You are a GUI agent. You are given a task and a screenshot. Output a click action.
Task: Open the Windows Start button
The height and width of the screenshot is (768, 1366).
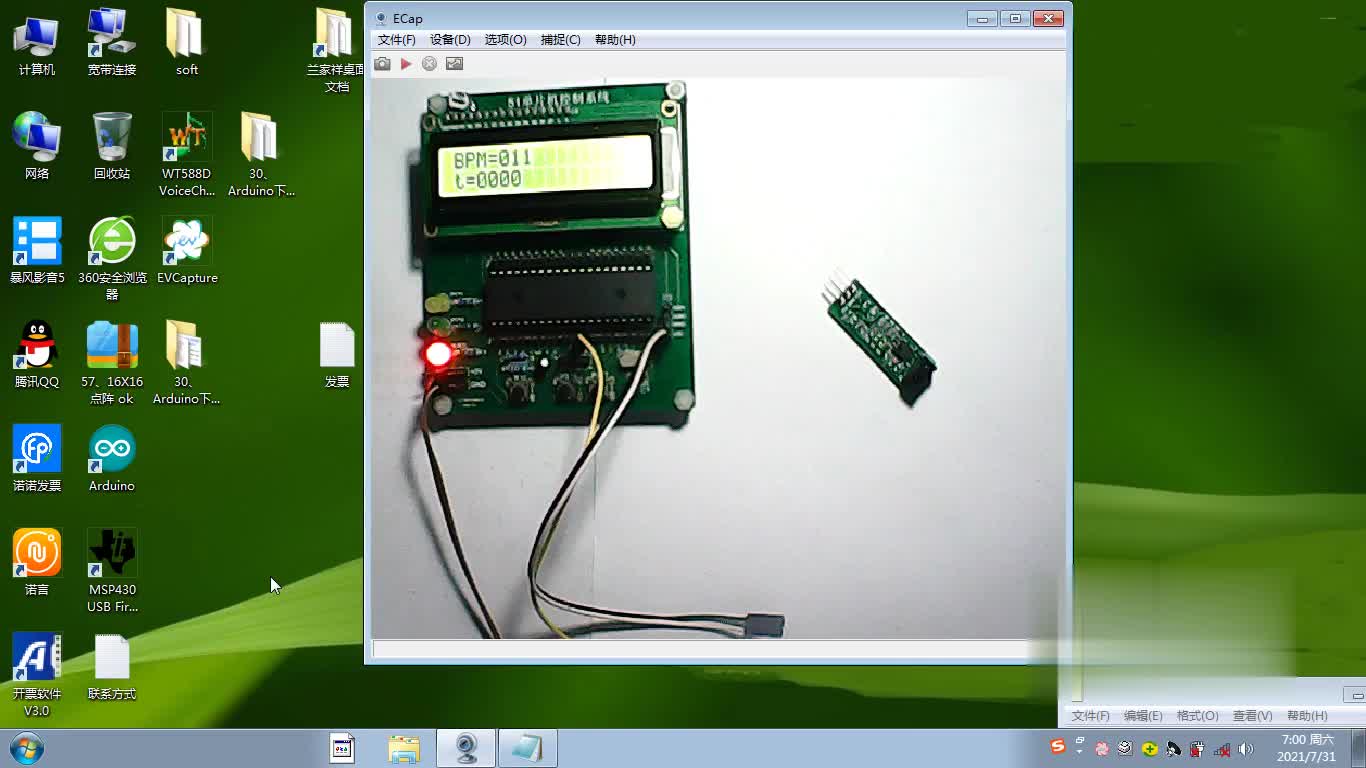26,748
